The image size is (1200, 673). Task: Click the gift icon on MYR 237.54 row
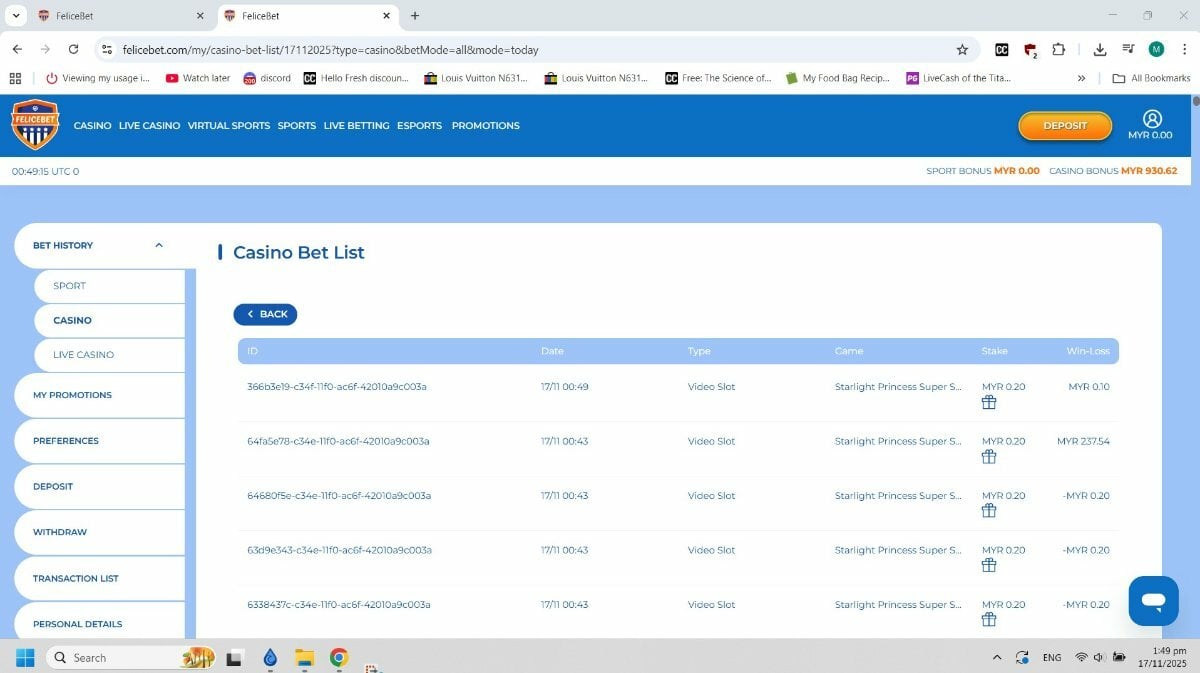click(989, 457)
